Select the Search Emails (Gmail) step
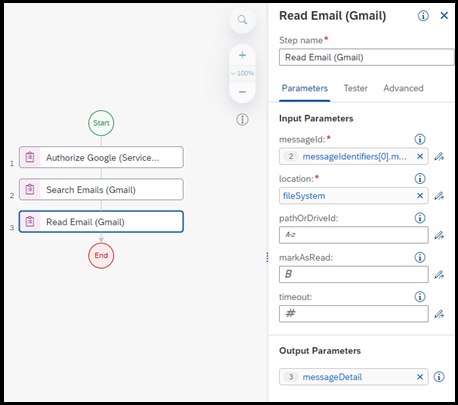The image size is (458, 405). (x=101, y=190)
